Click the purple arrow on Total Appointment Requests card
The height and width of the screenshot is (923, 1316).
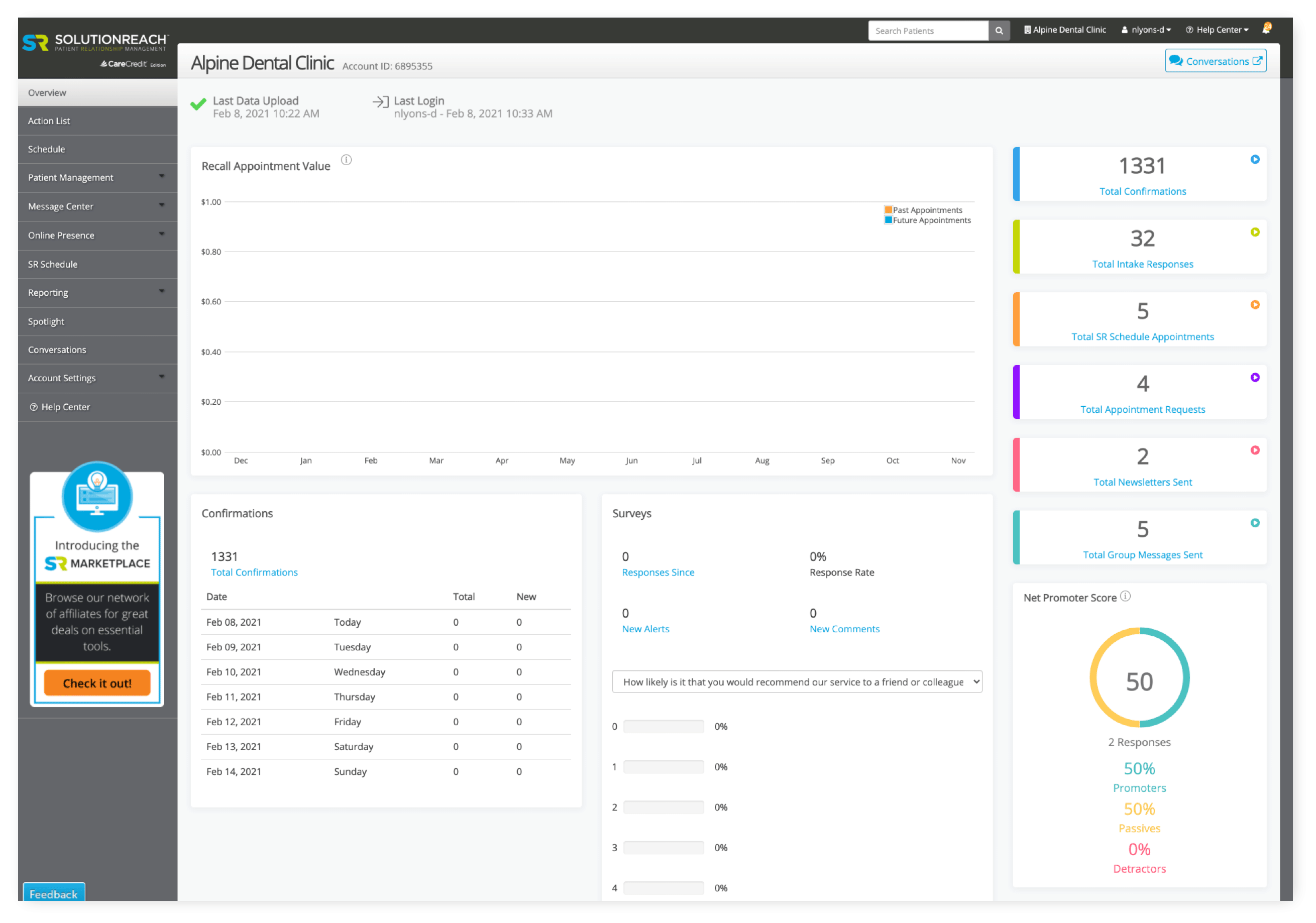(x=1255, y=378)
